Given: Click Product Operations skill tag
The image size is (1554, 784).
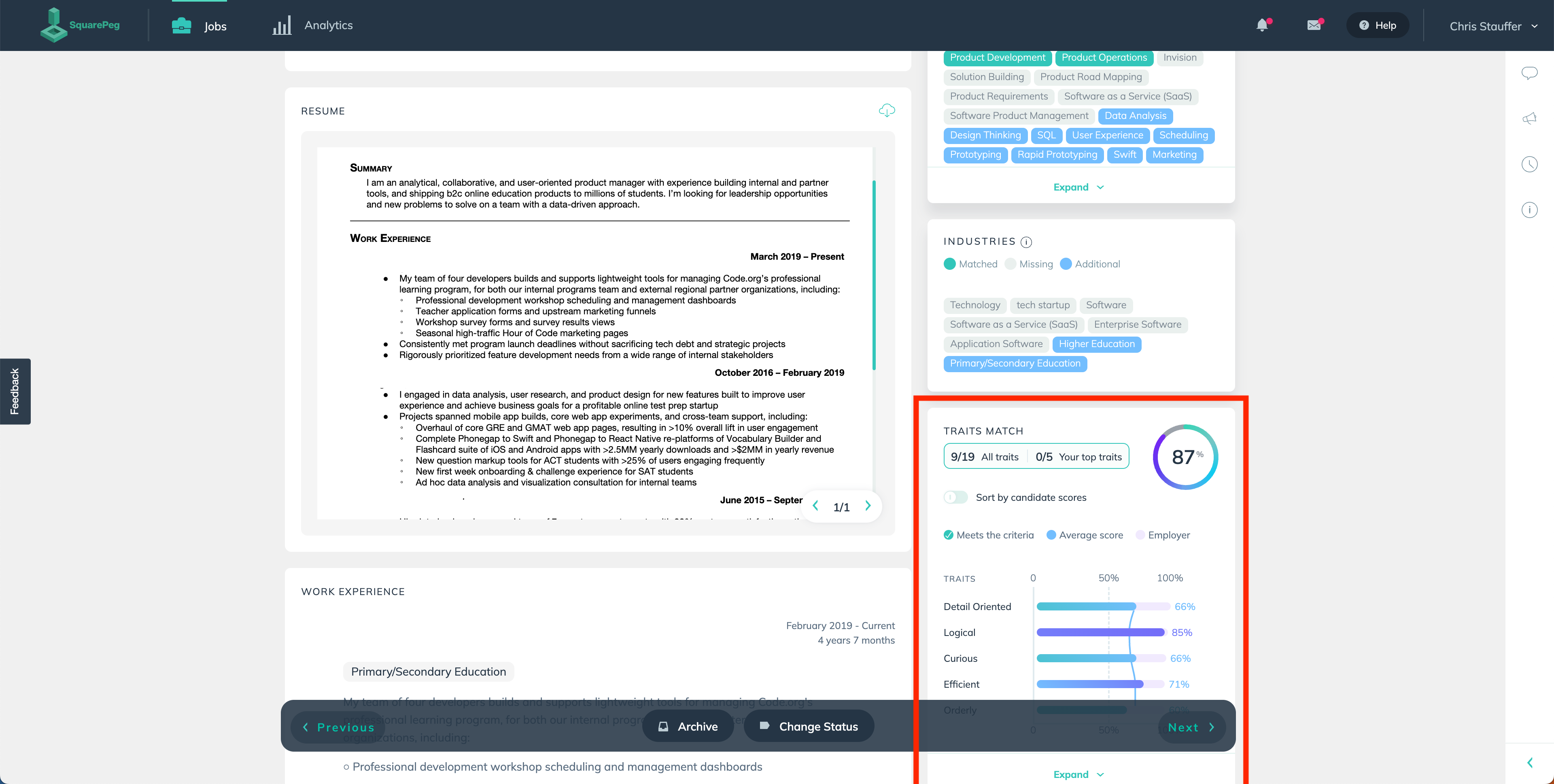Looking at the screenshot, I should [x=1104, y=58].
